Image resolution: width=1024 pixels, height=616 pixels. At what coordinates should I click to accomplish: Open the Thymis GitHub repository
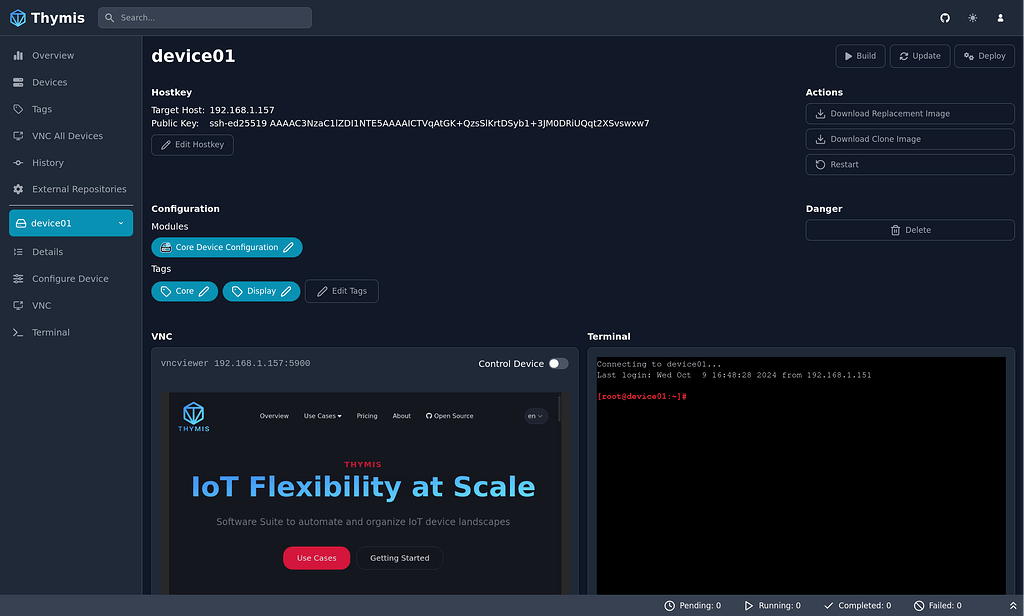(x=945, y=17)
